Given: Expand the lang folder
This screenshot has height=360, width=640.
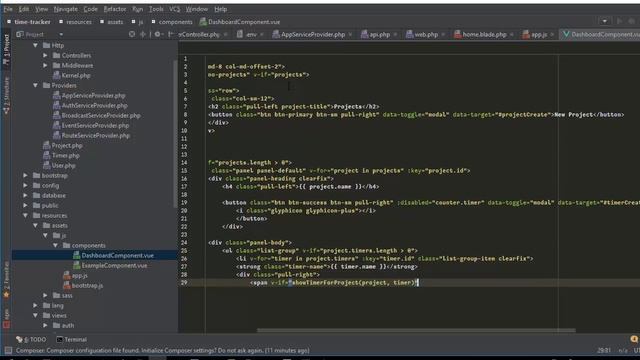Looking at the screenshot, I should tap(36, 306).
